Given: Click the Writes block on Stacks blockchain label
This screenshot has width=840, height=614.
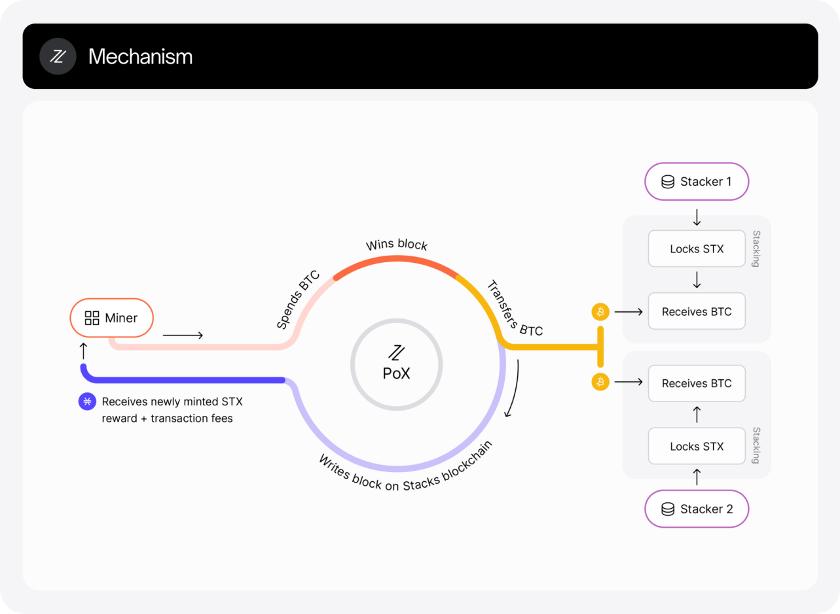Looking at the screenshot, I should tap(405, 472).
